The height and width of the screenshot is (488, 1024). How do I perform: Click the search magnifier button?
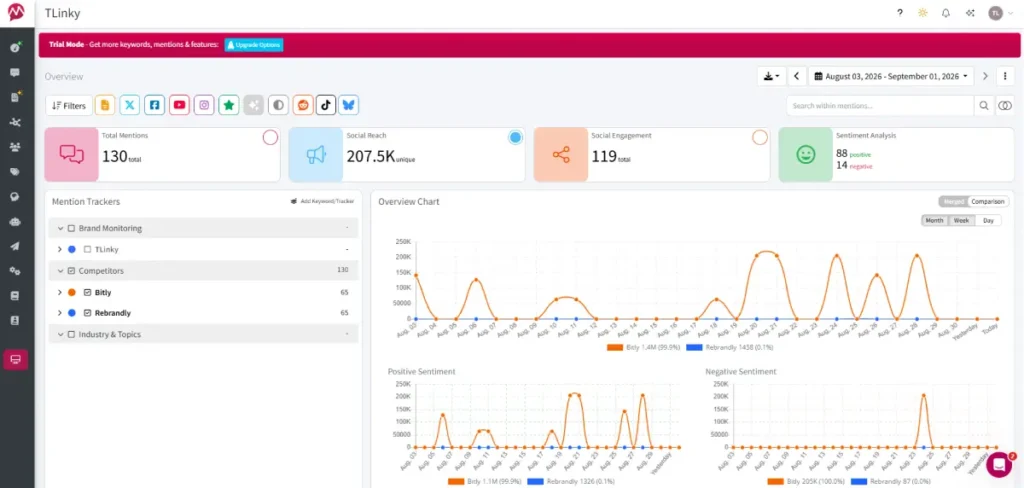pos(983,106)
